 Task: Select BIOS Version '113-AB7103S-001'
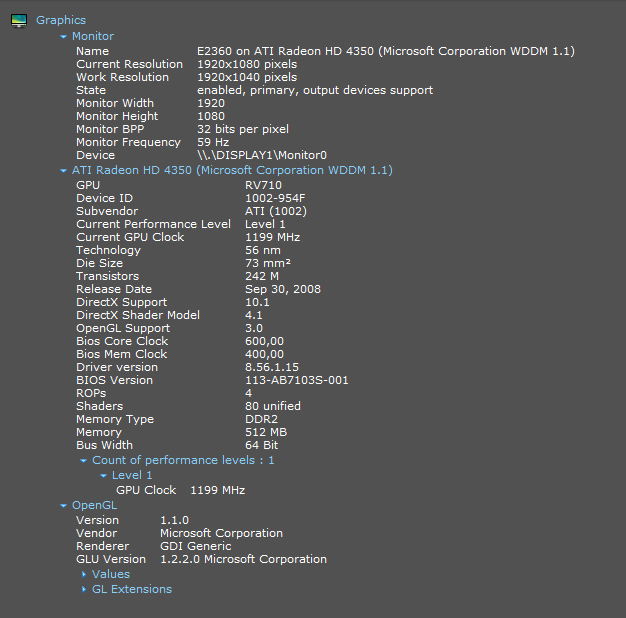tap(297, 380)
